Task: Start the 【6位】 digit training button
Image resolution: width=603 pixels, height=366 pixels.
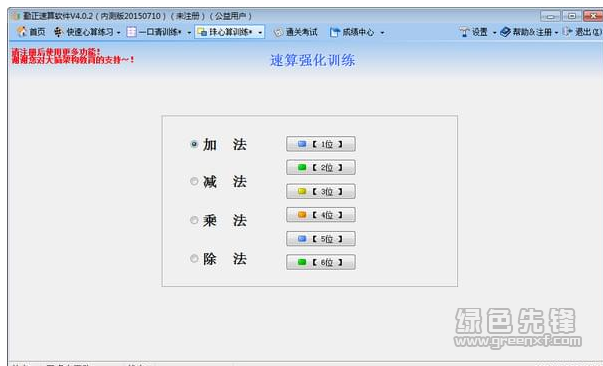Action: point(321,262)
